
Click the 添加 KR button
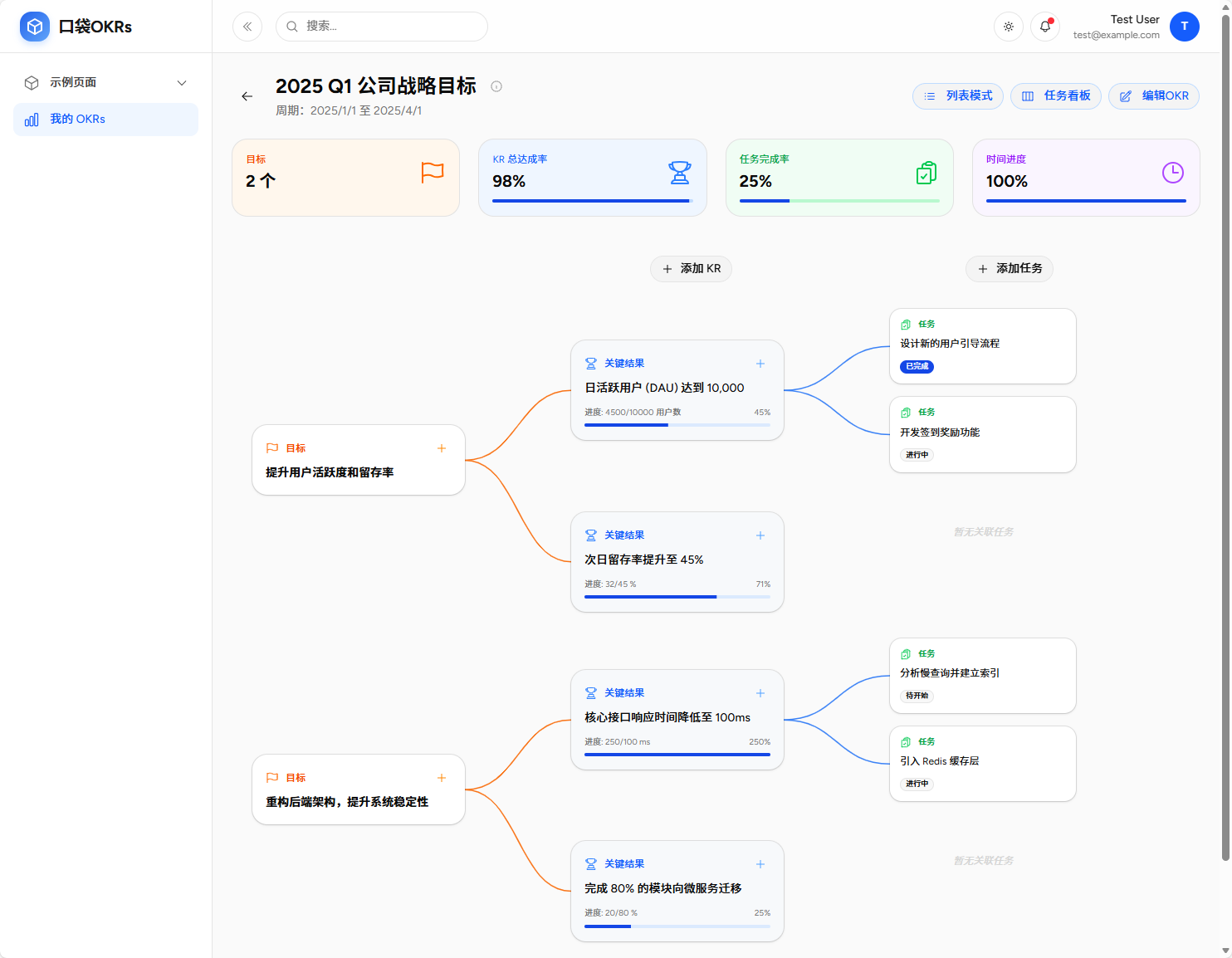pyautogui.click(x=691, y=269)
